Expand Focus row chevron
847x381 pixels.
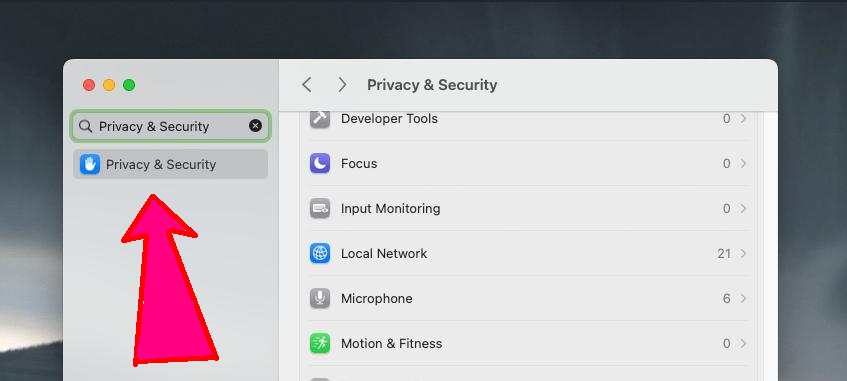(x=743, y=163)
